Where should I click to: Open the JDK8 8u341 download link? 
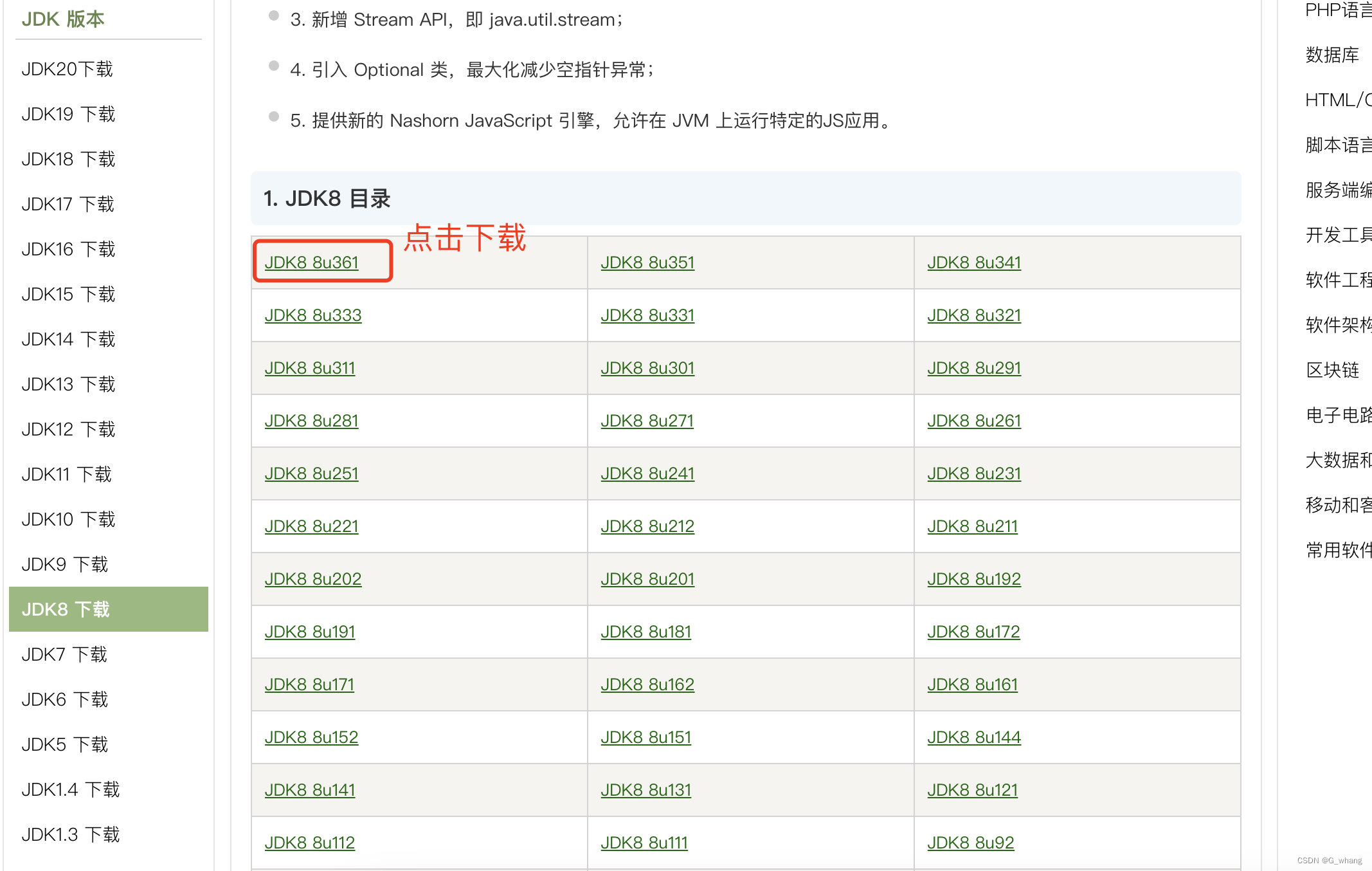click(974, 262)
